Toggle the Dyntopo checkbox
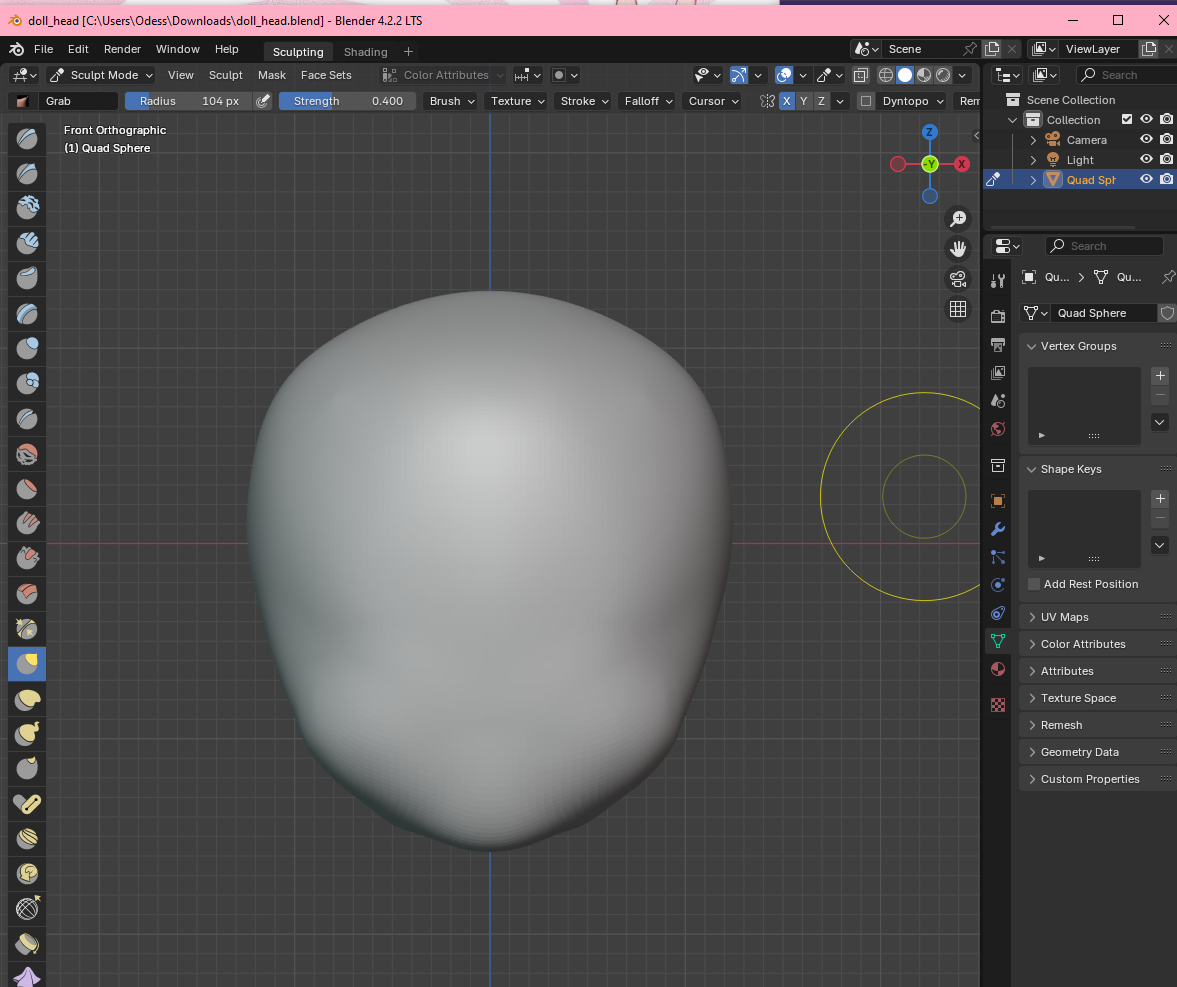The image size is (1177, 987). [866, 101]
